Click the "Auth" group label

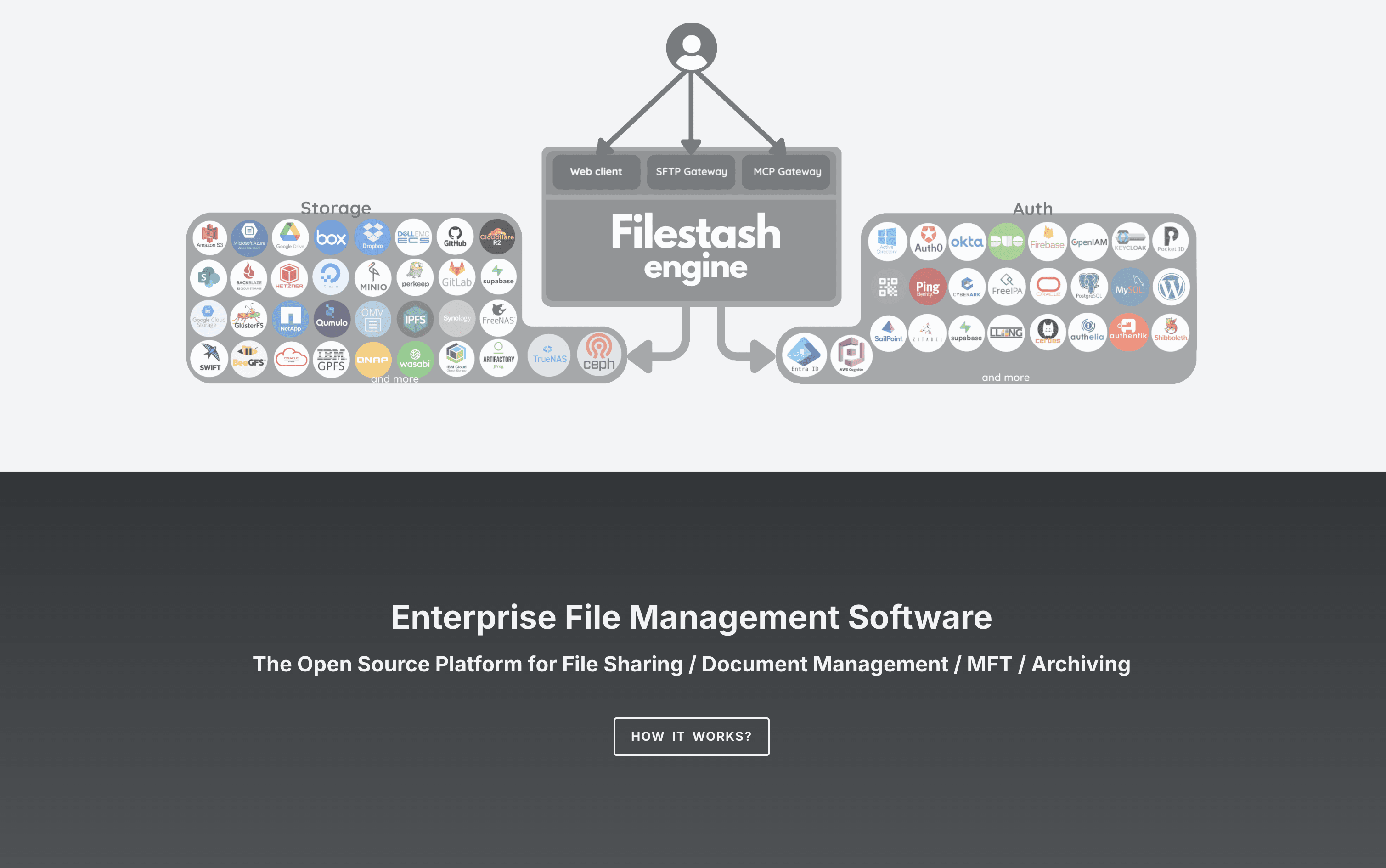pos(1033,209)
